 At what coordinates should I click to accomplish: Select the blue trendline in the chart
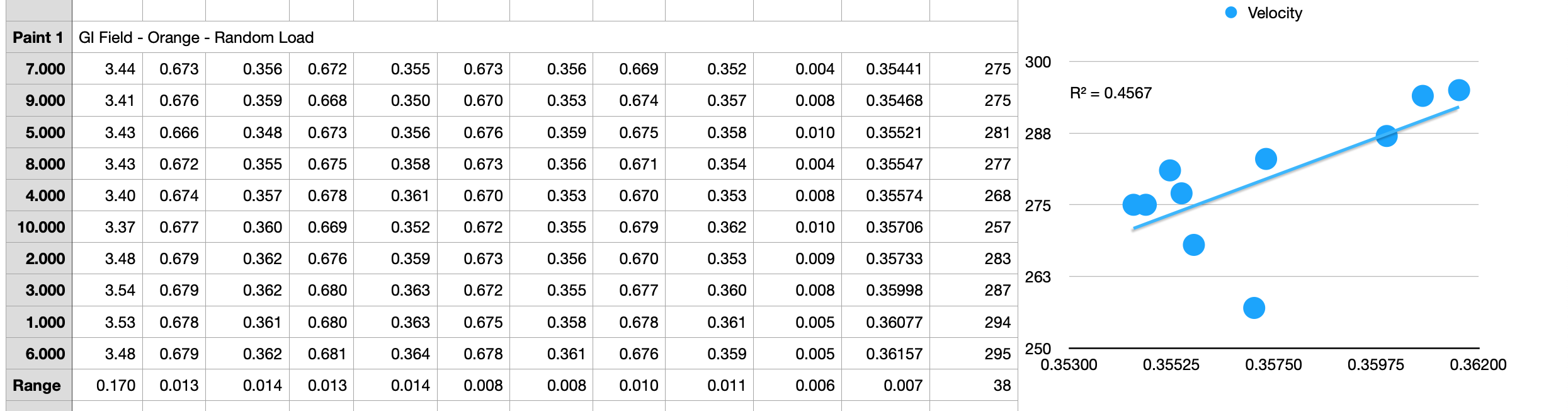[x=1296, y=168]
